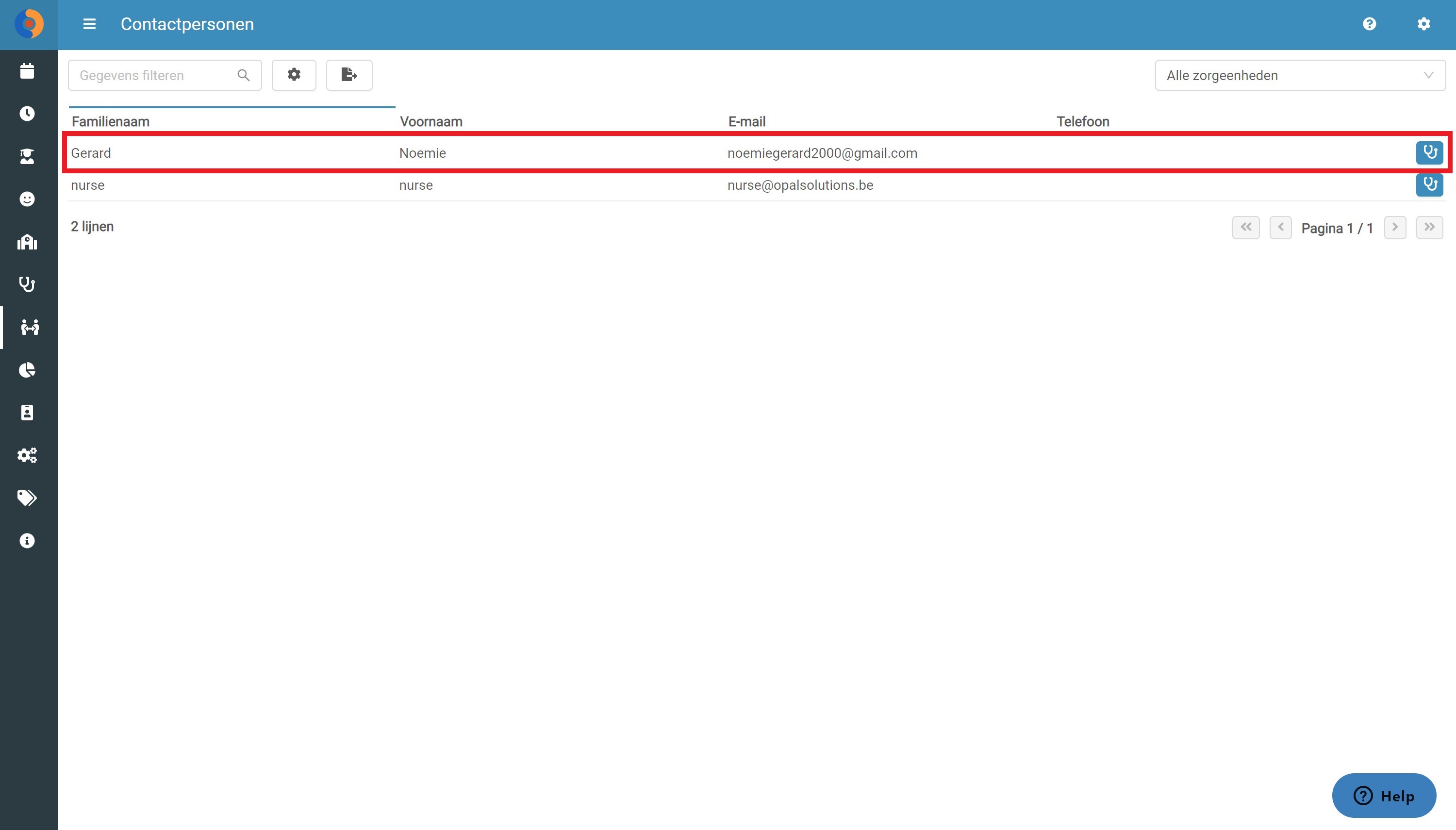Go to last page button

pyautogui.click(x=1429, y=228)
